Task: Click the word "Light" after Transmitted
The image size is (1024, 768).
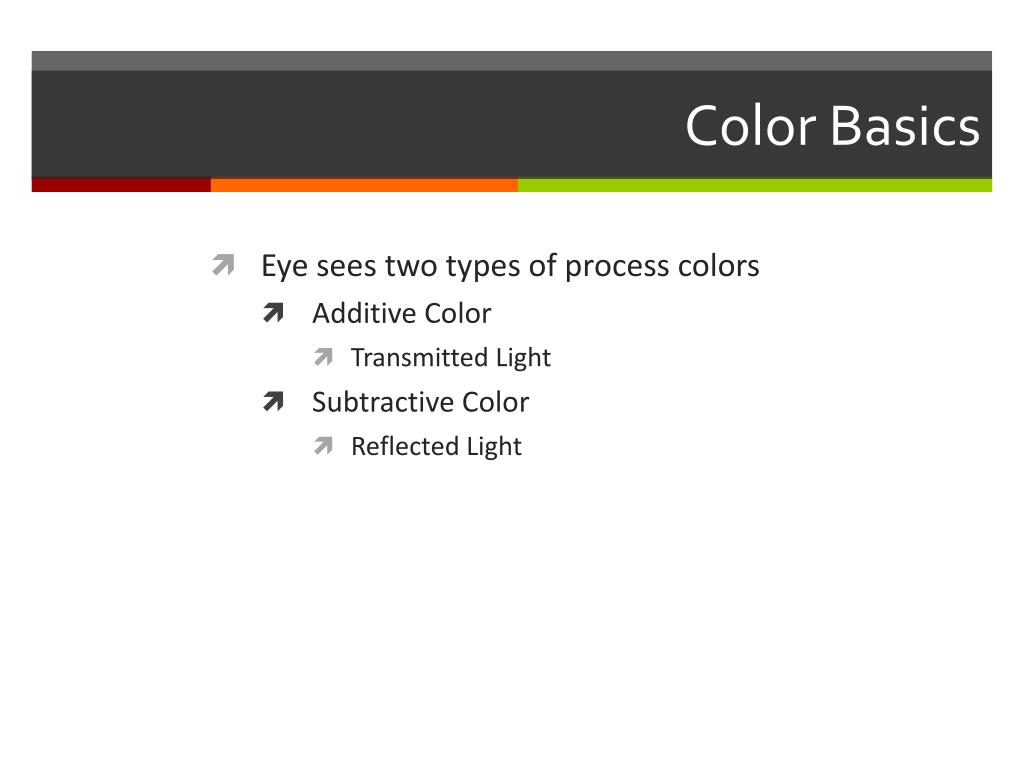Action: click(523, 358)
